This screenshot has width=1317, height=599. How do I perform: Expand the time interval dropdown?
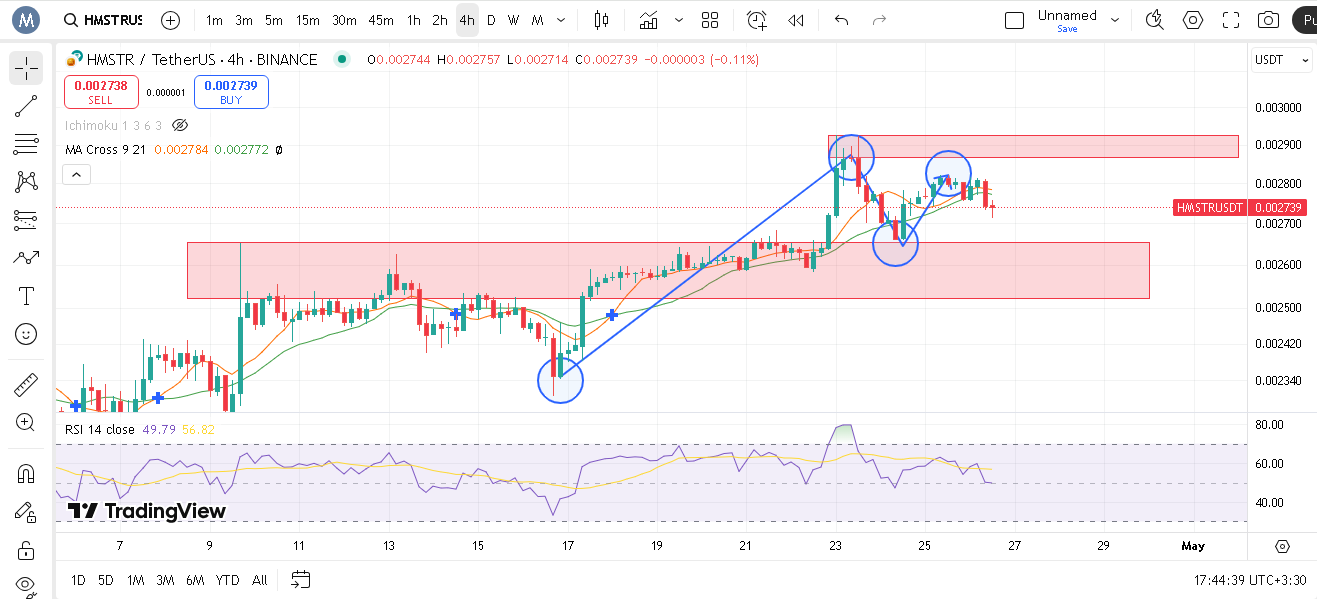tap(560, 20)
